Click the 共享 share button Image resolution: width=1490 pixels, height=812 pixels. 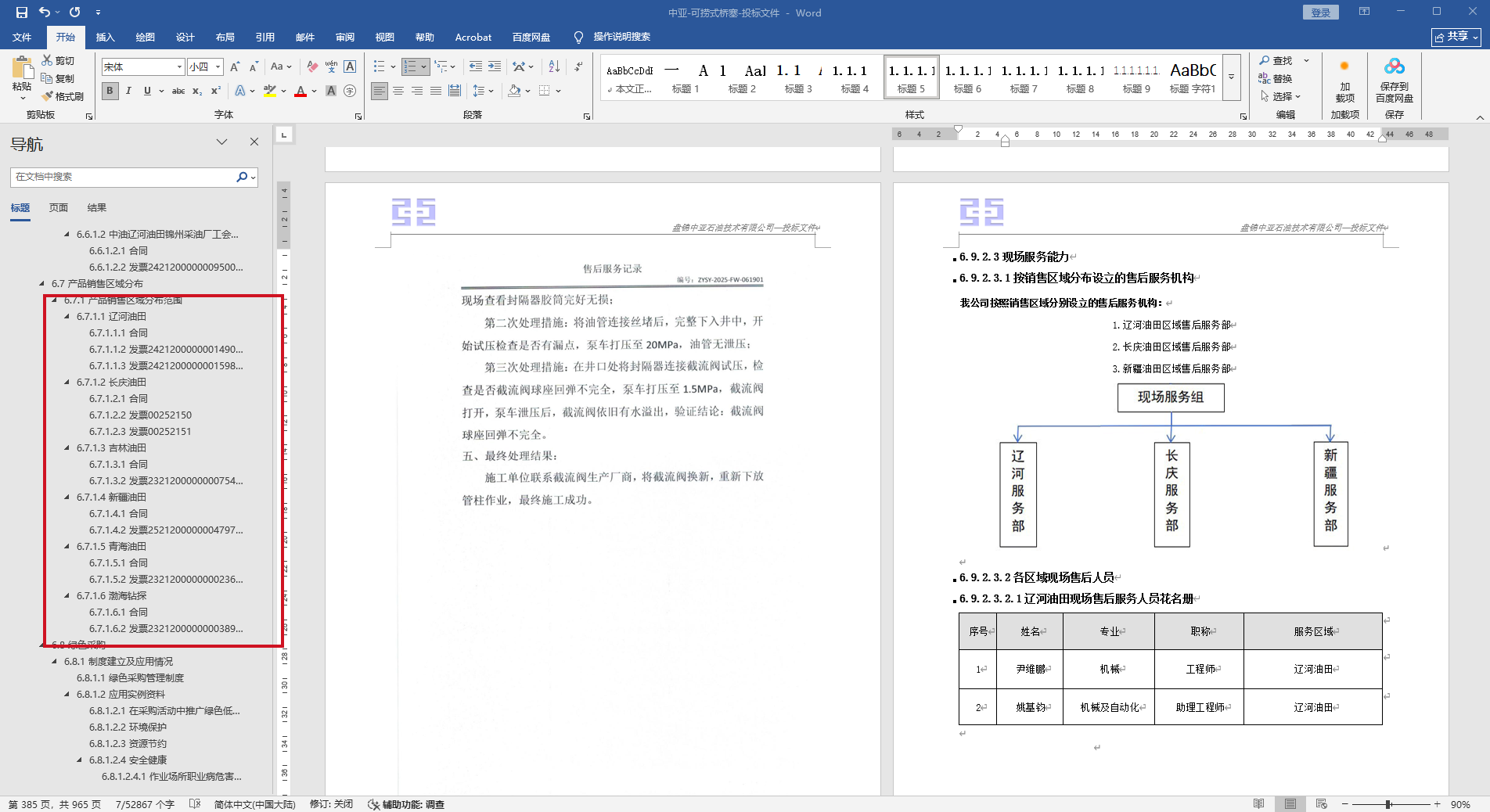[x=1456, y=37]
